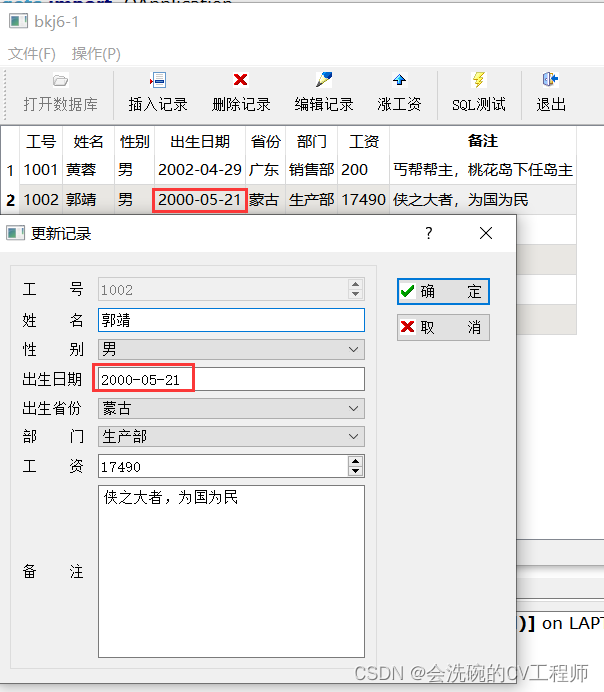Click cell 广东 in table
The image size is (604, 692).
point(266,170)
